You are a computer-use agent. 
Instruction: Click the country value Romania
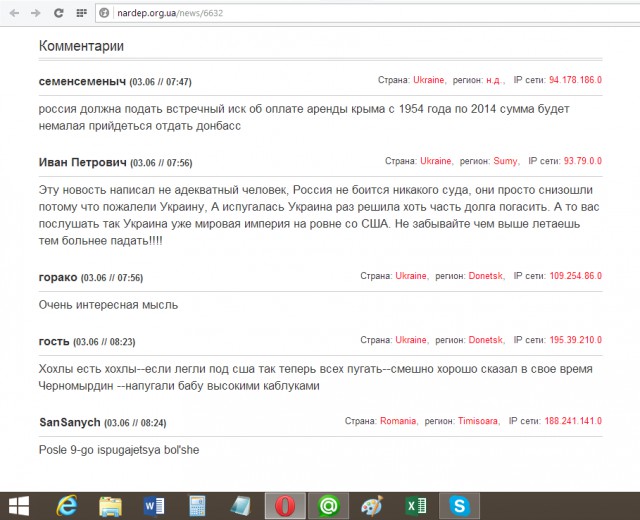398,421
